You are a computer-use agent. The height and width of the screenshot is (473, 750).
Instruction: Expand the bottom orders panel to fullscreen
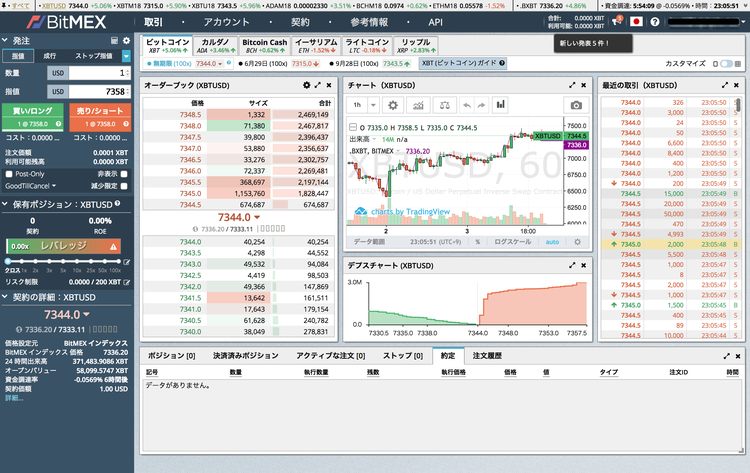(727, 356)
